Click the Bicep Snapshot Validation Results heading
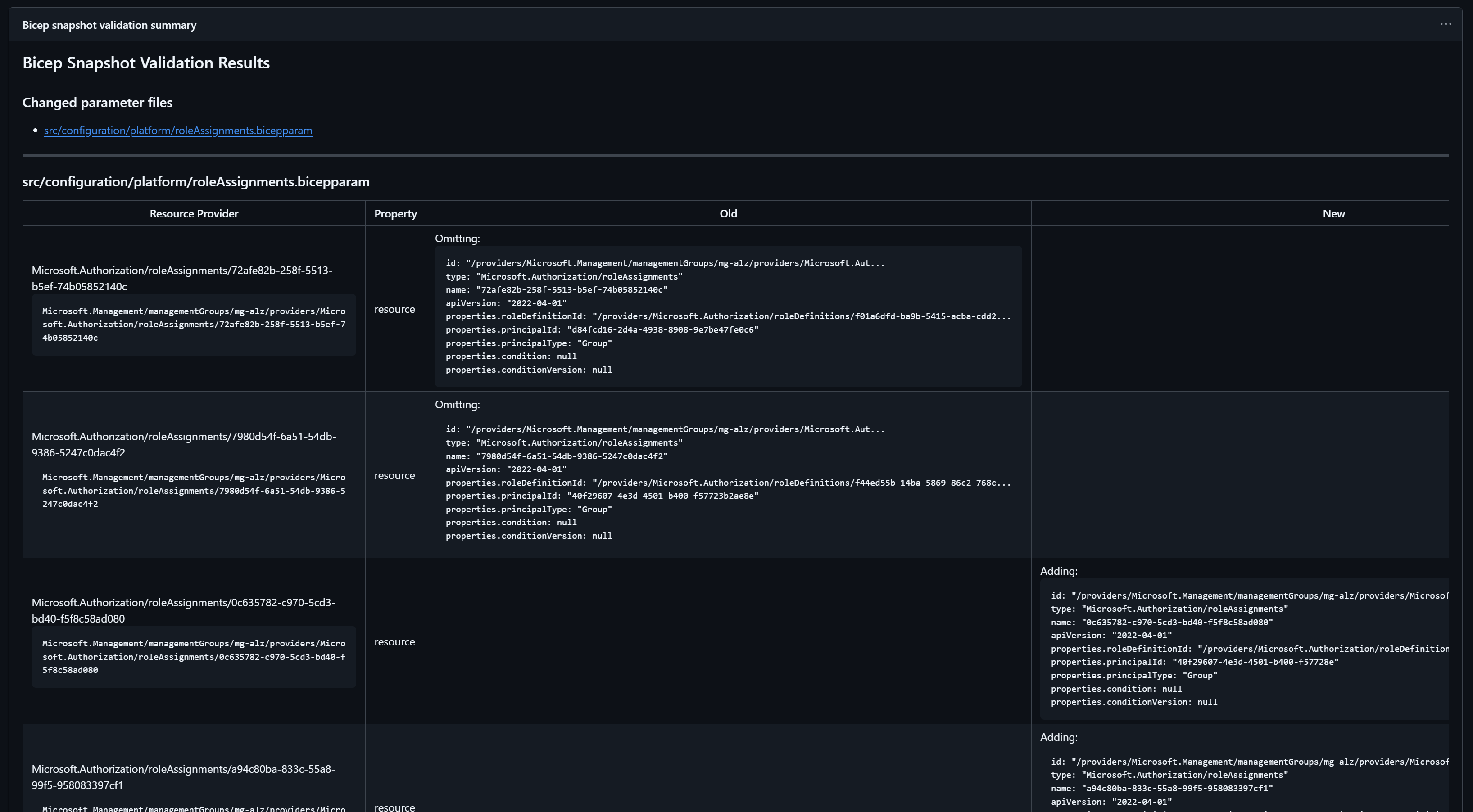The width and height of the screenshot is (1473, 812). coord(145,63)
